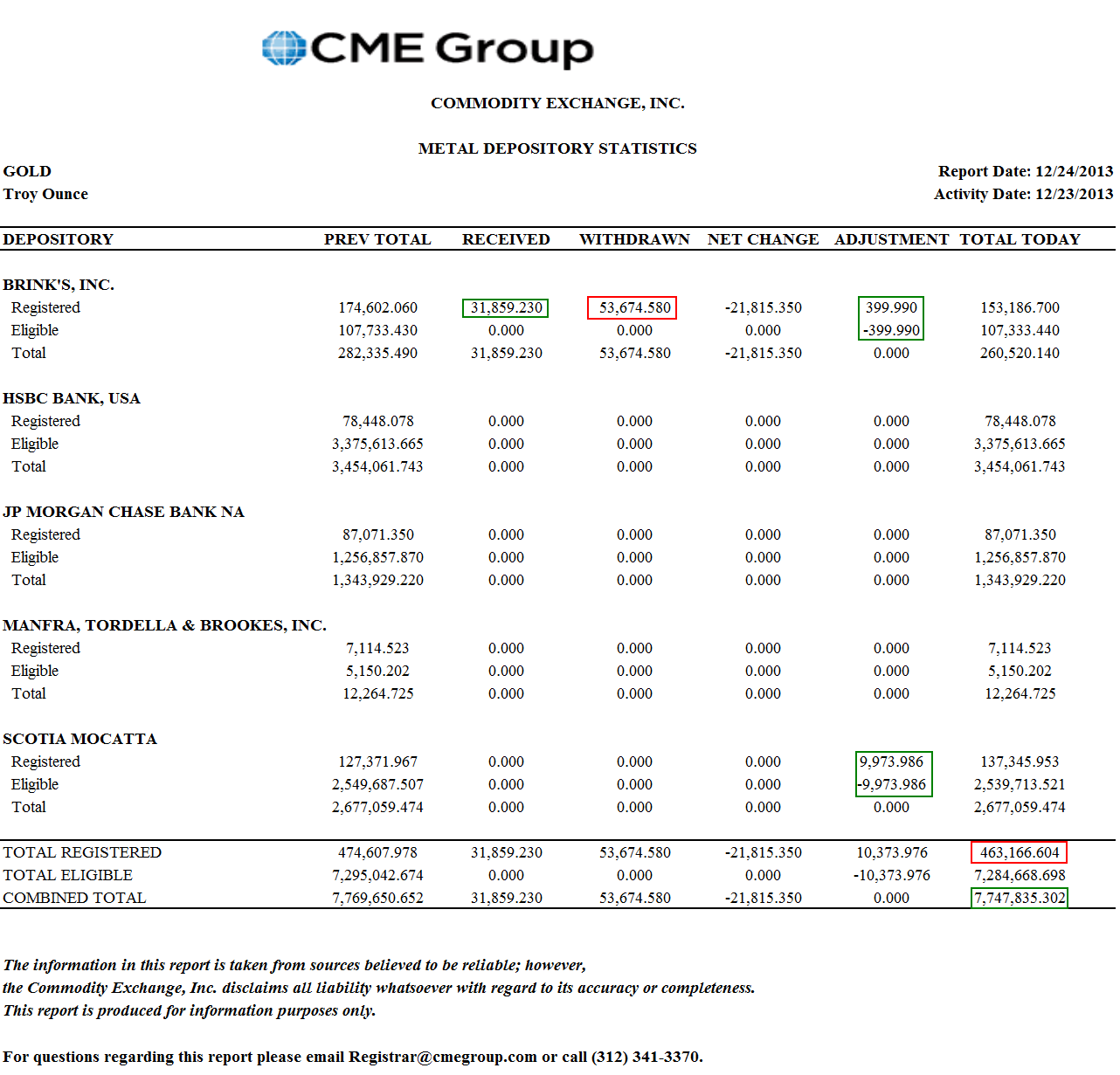Viewport: 1120px width, 1075px height.
Task: Select the TOTAL ELIGIBLE row label
Action: click(x=68, y=875)
